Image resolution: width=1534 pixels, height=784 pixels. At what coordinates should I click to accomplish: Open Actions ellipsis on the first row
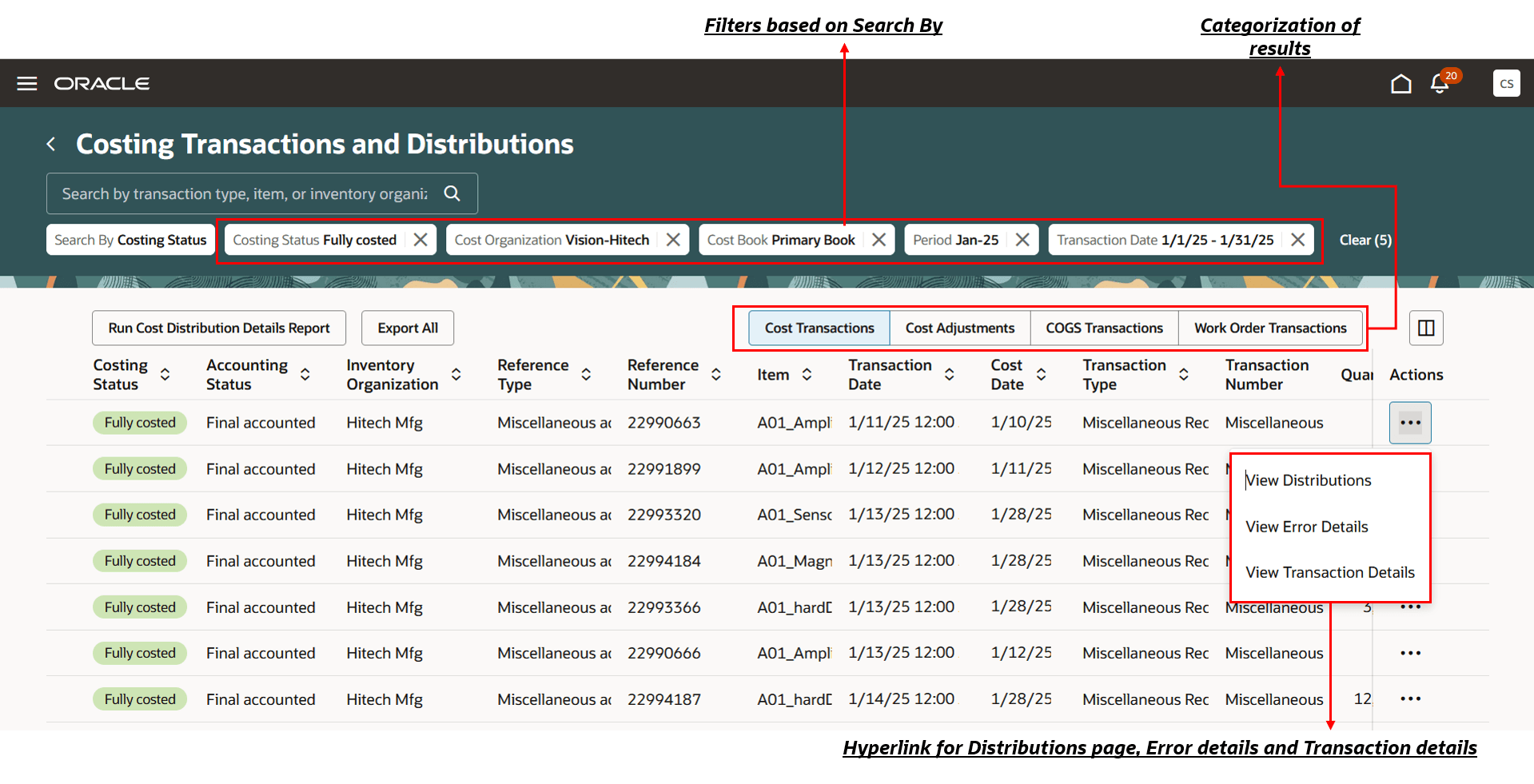click(1409, 422)
